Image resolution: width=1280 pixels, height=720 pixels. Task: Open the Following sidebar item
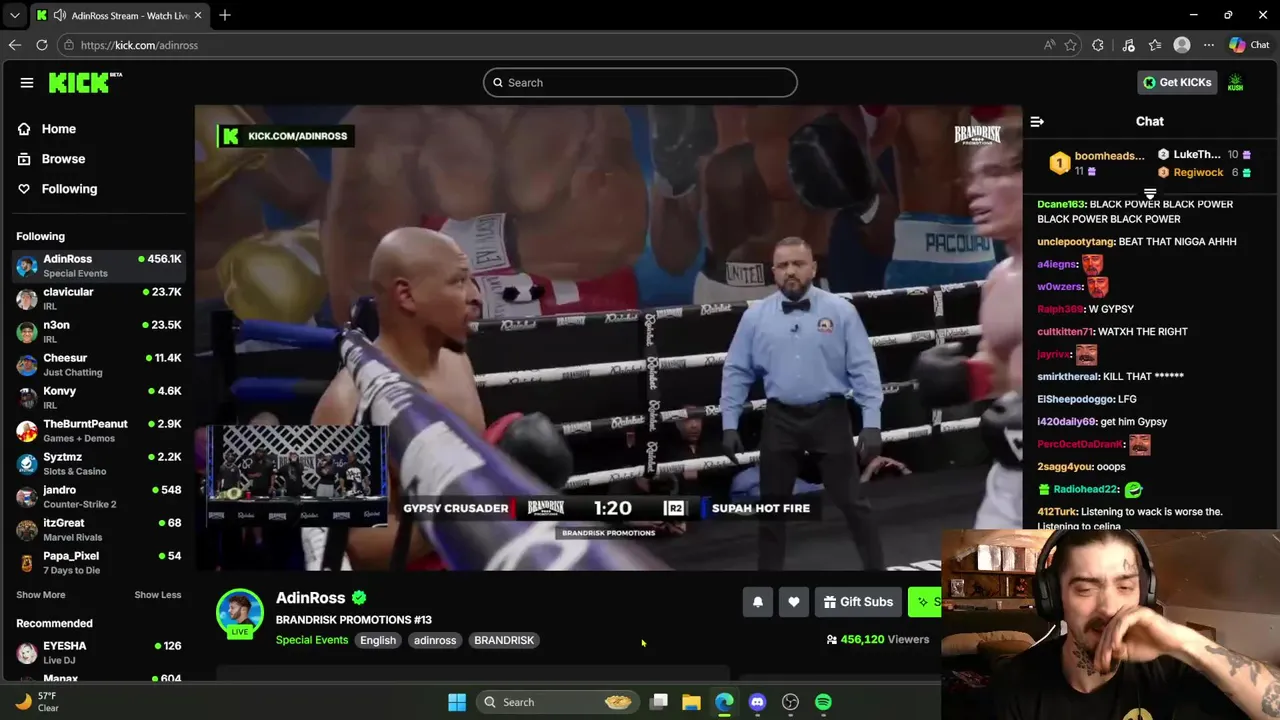[69, 189]
